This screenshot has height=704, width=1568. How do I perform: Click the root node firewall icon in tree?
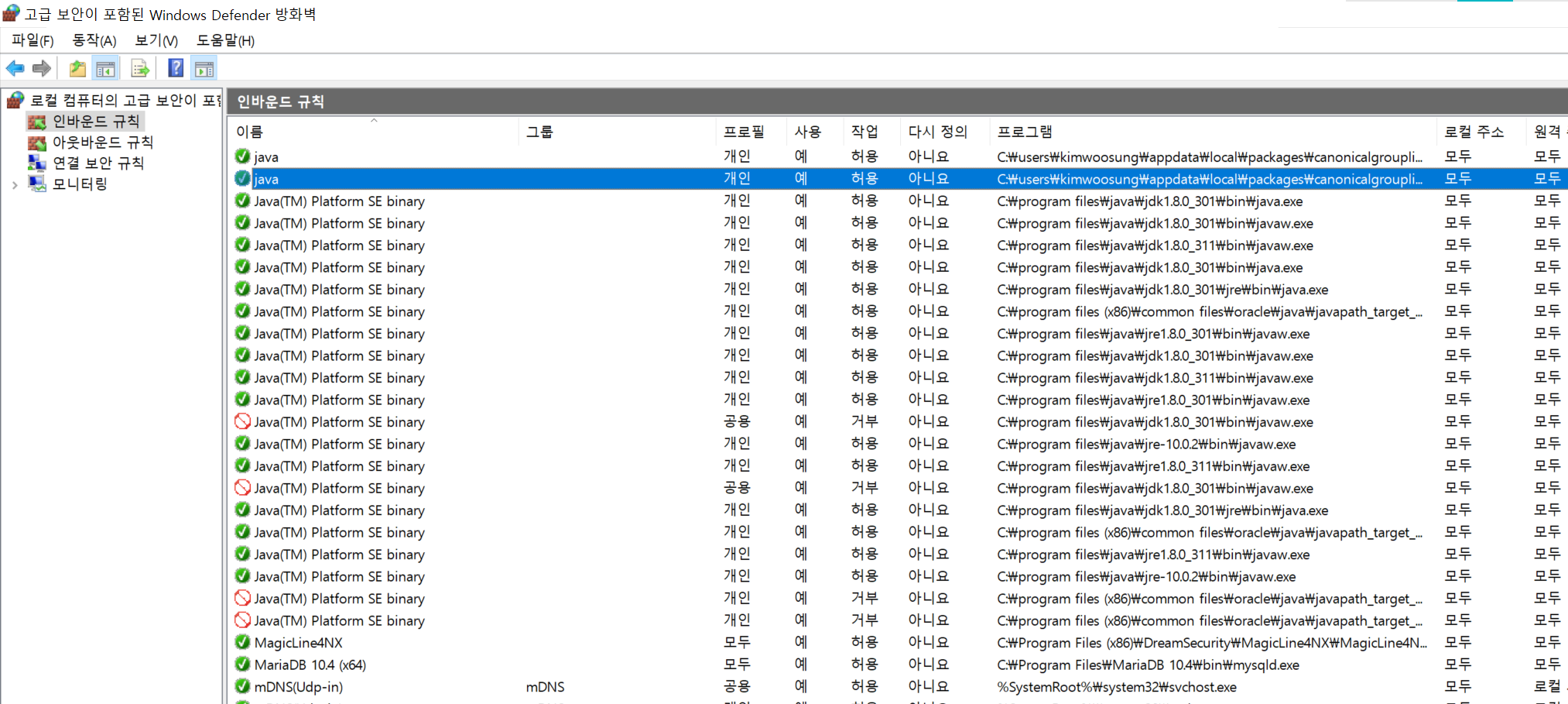(15, 100)
